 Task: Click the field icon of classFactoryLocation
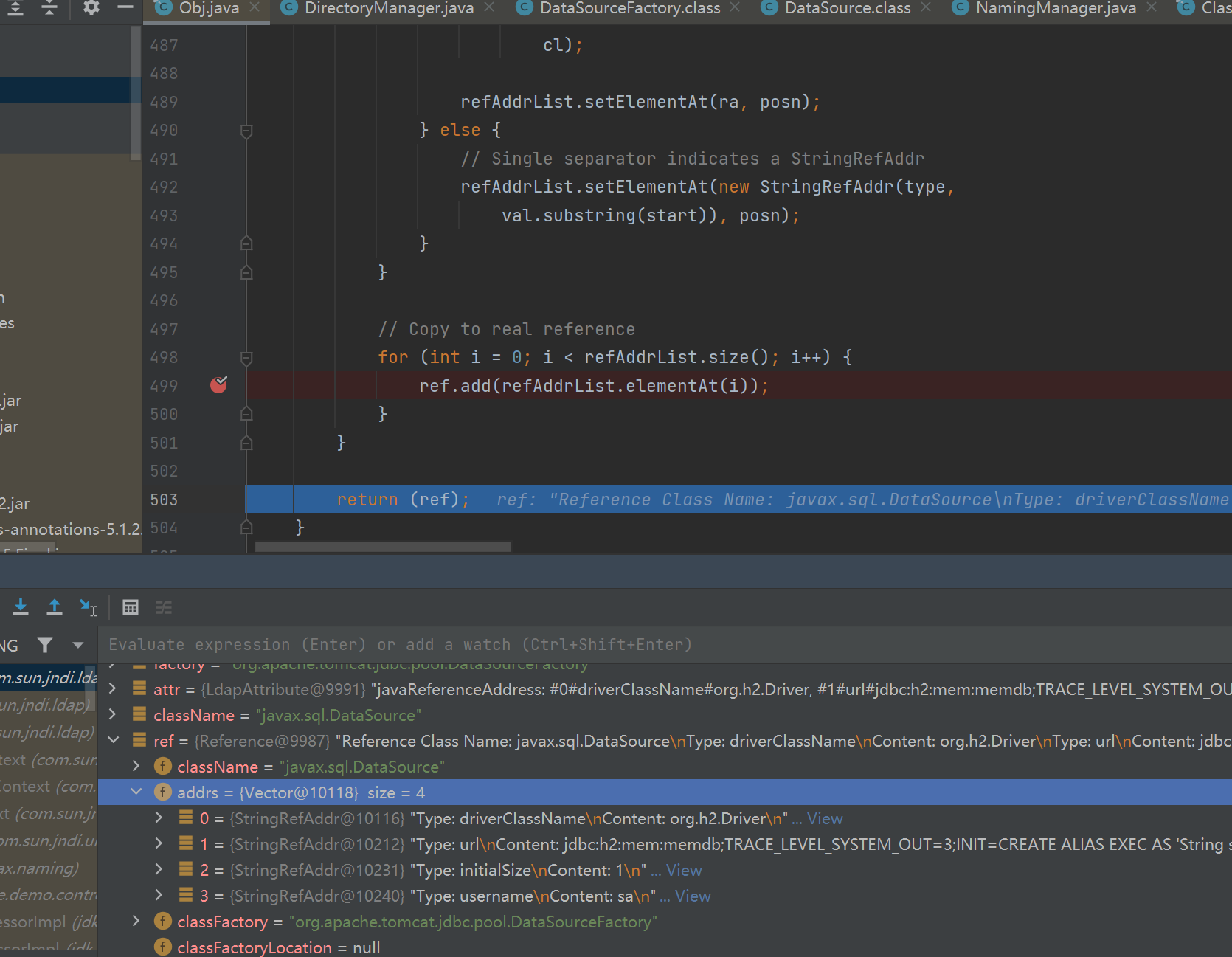click(163, 947)
